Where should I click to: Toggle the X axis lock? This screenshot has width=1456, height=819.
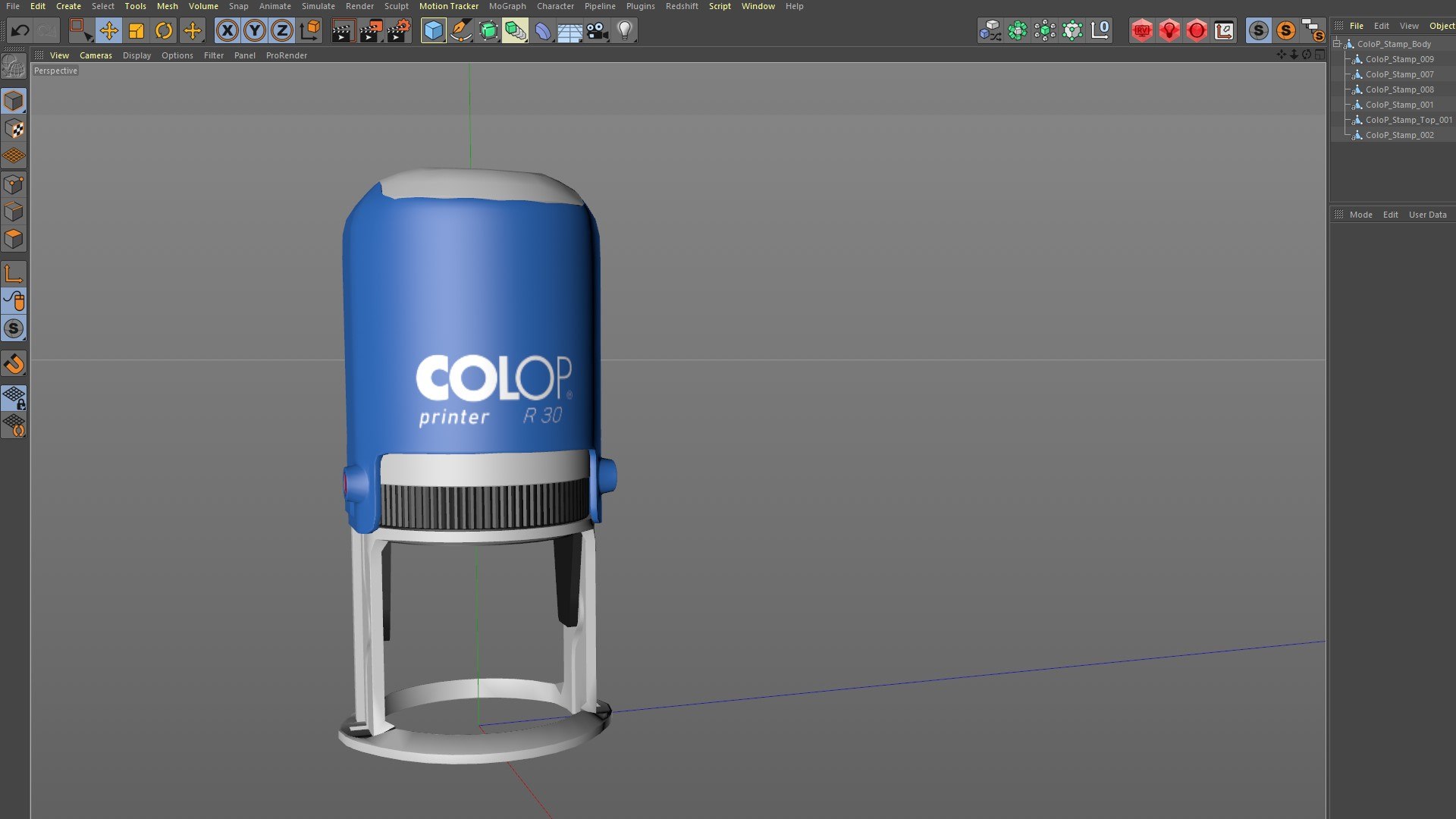(x=227, y=31)
